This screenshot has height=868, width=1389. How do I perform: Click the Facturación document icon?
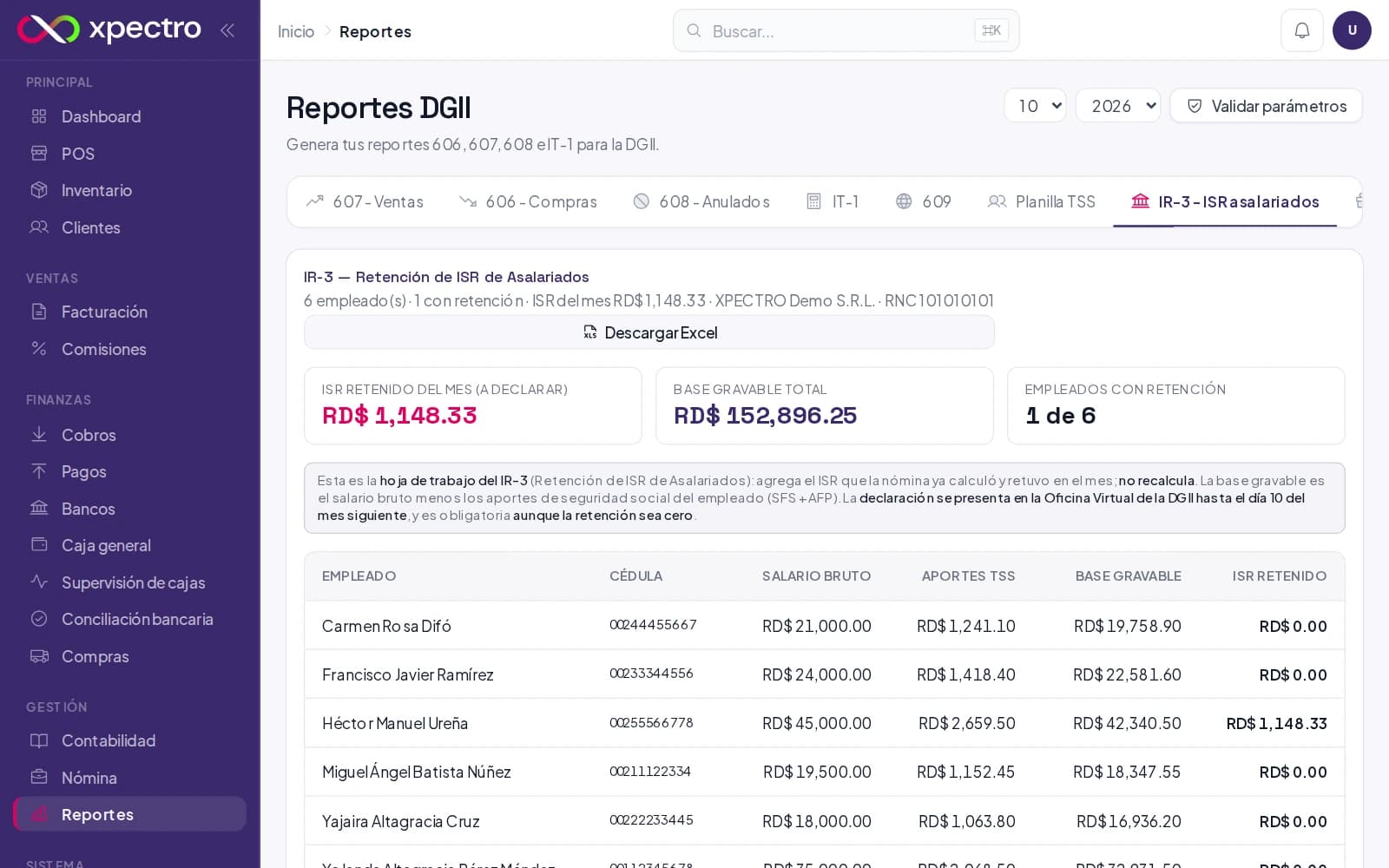[39, 312]
